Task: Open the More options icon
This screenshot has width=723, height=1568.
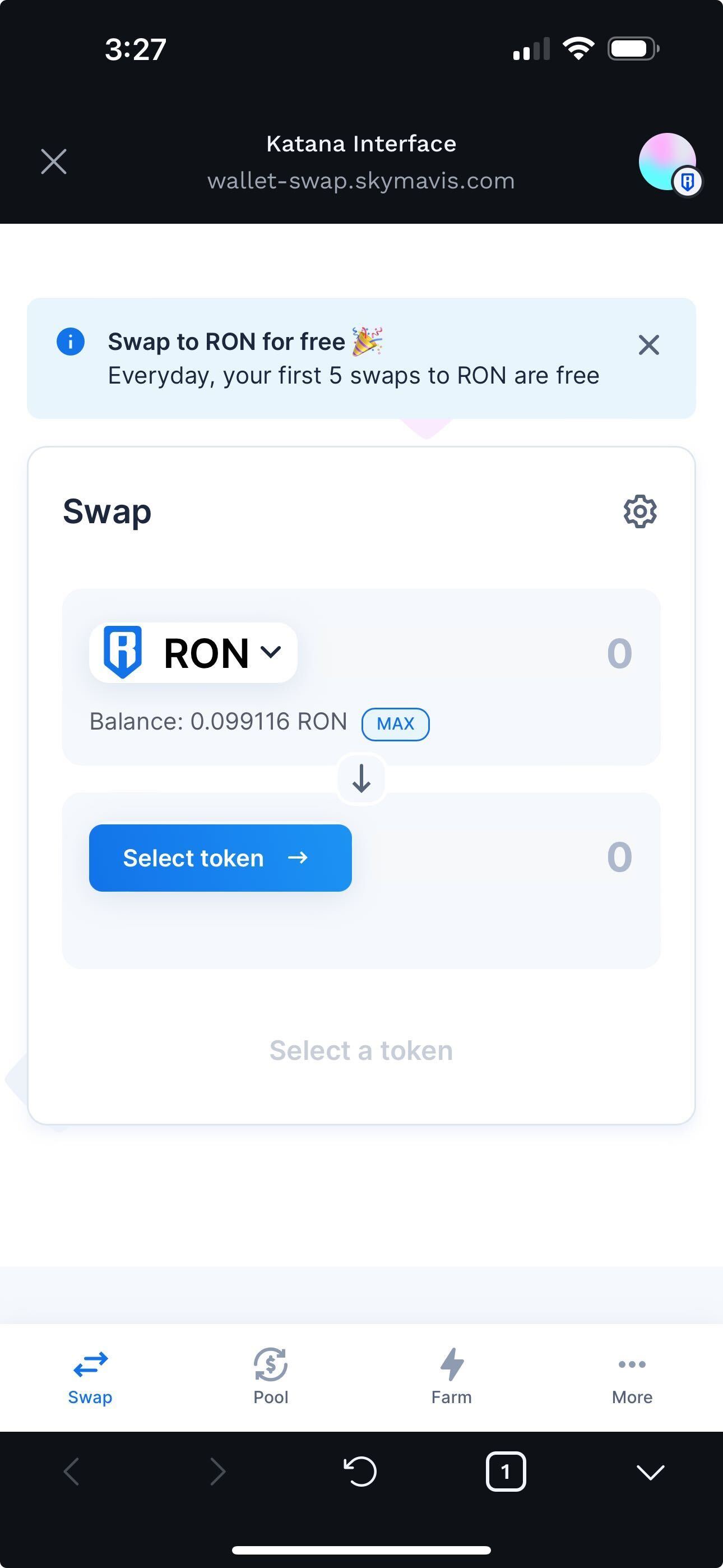Action: tap(632, 1364)
